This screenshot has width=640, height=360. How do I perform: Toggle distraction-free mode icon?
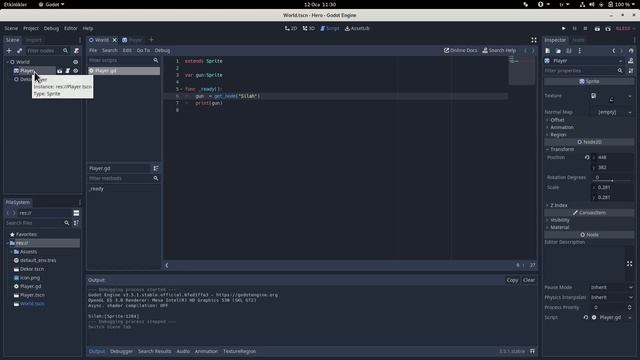534,40
